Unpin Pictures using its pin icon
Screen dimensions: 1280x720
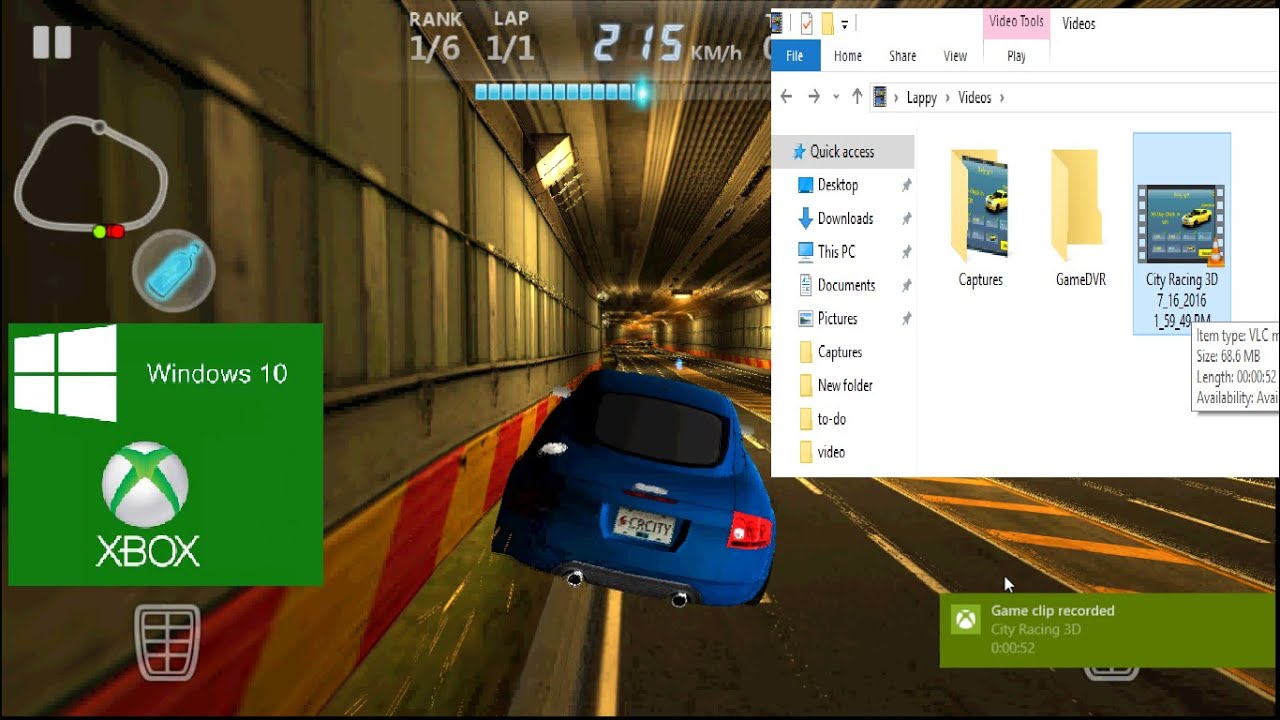[906, 319]
